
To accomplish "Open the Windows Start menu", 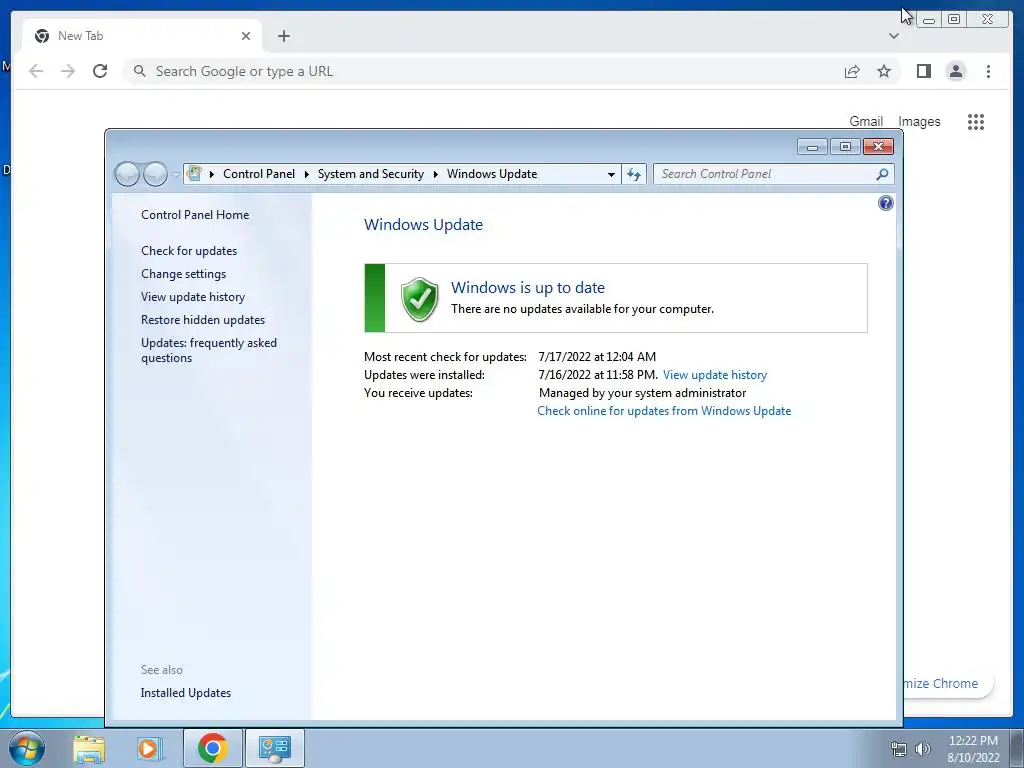I will (27, 748).
